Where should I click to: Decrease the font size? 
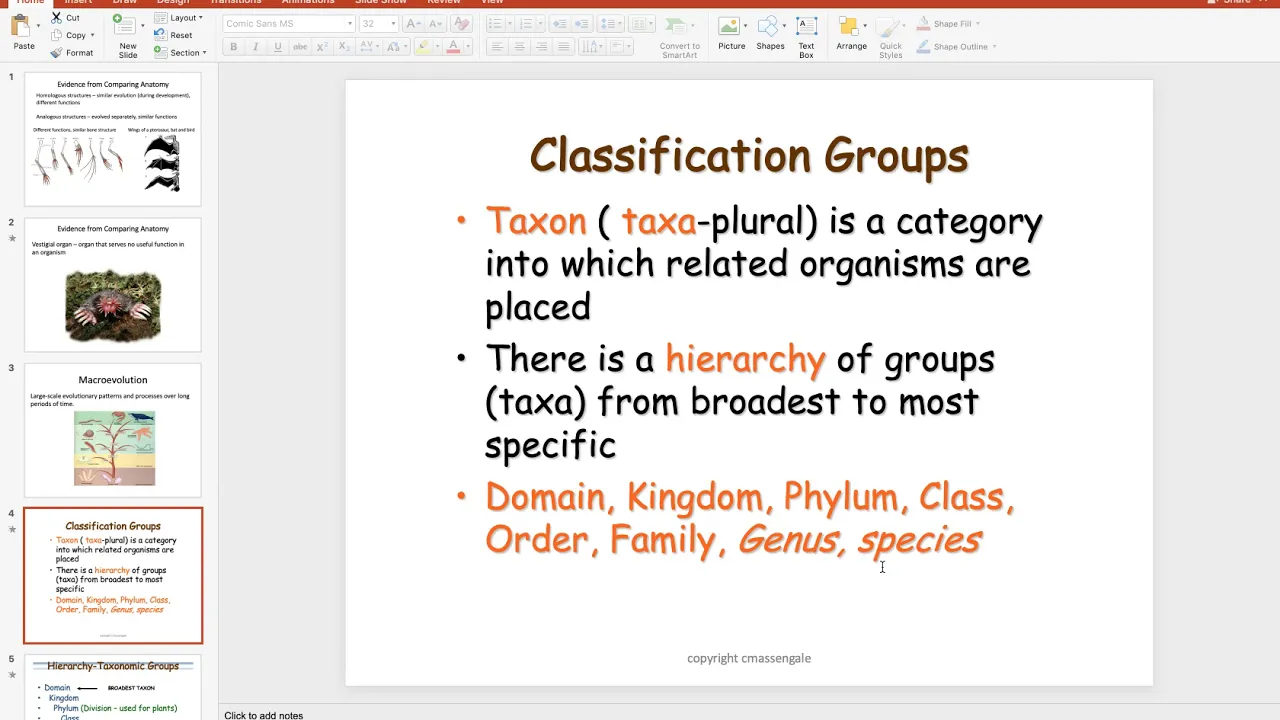coord(437,23)
